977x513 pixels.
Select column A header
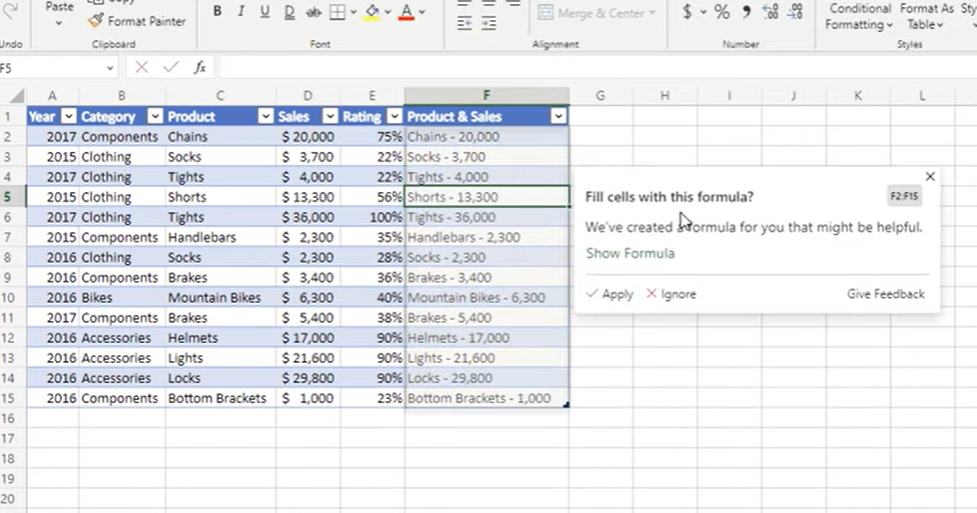pyautogui.click(x=52, y=96)
